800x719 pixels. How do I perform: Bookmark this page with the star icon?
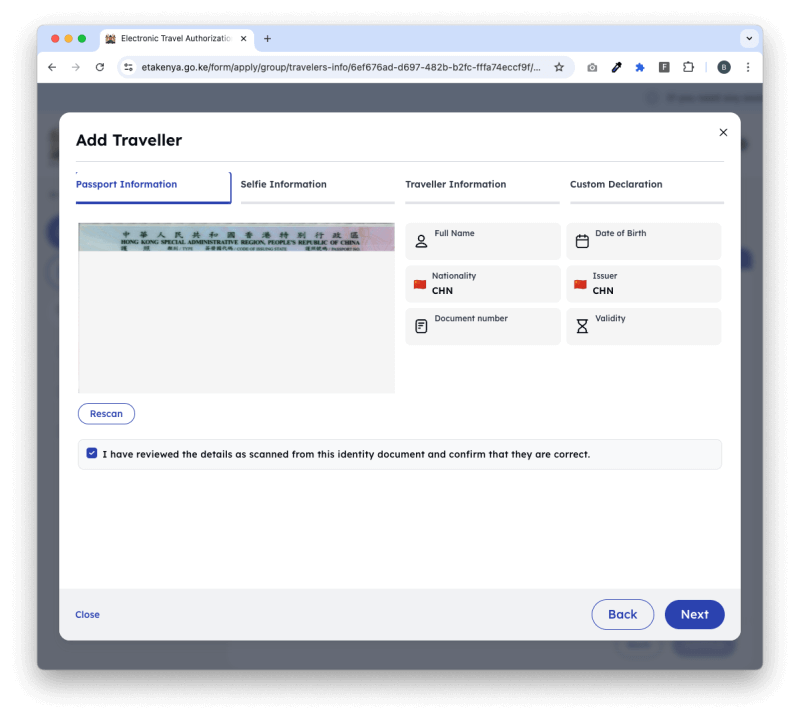click(559, 67)
